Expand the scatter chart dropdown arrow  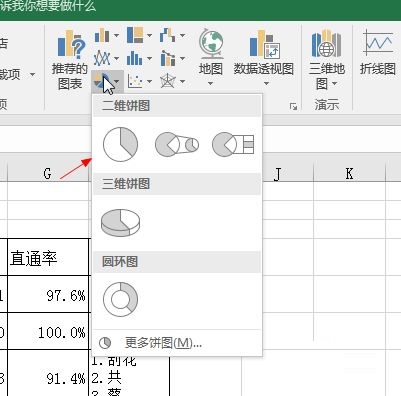tap(149, 81)
